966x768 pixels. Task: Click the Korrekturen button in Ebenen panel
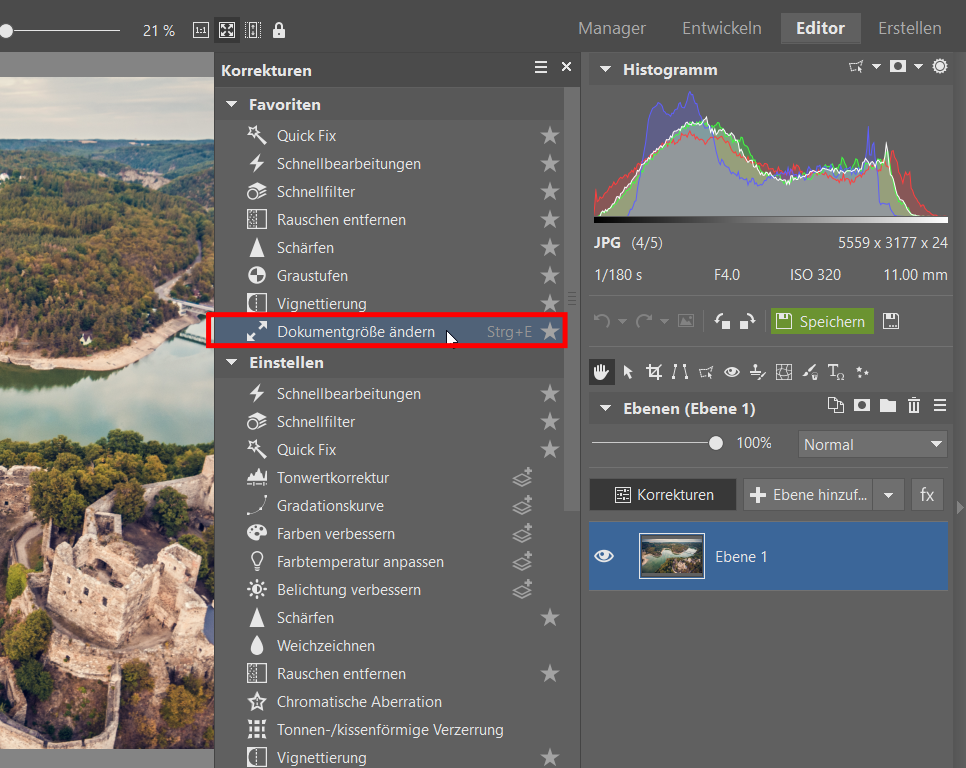coord(663,495)
